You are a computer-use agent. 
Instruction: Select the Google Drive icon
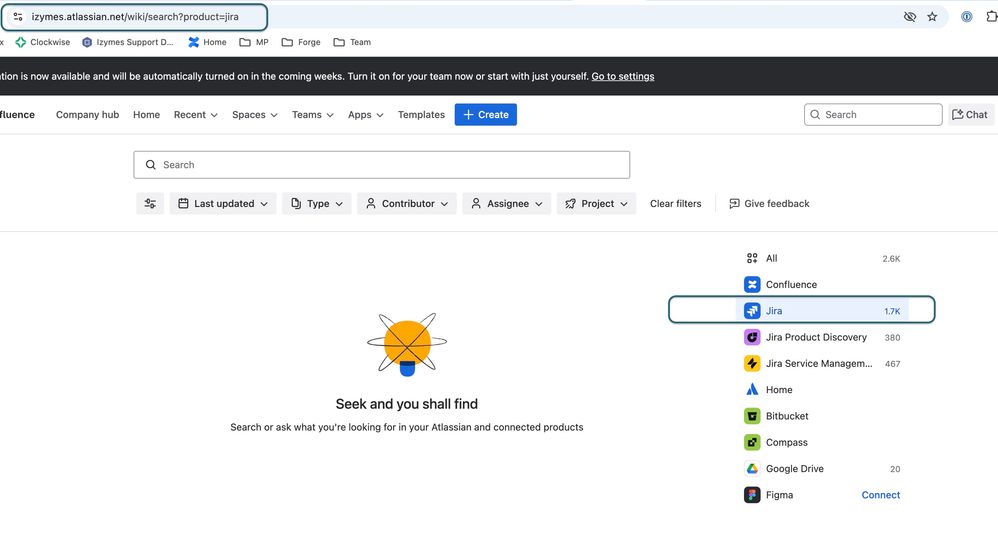tap(752, 468)
